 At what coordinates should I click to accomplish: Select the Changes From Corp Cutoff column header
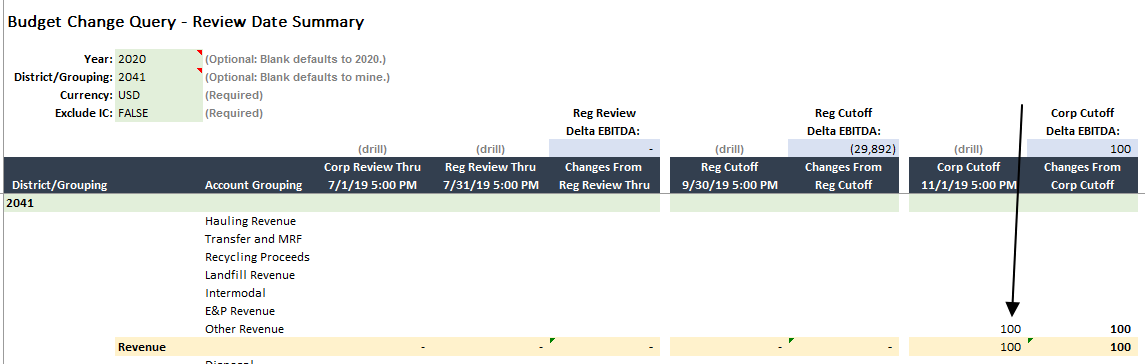(x=1081, y=175)
